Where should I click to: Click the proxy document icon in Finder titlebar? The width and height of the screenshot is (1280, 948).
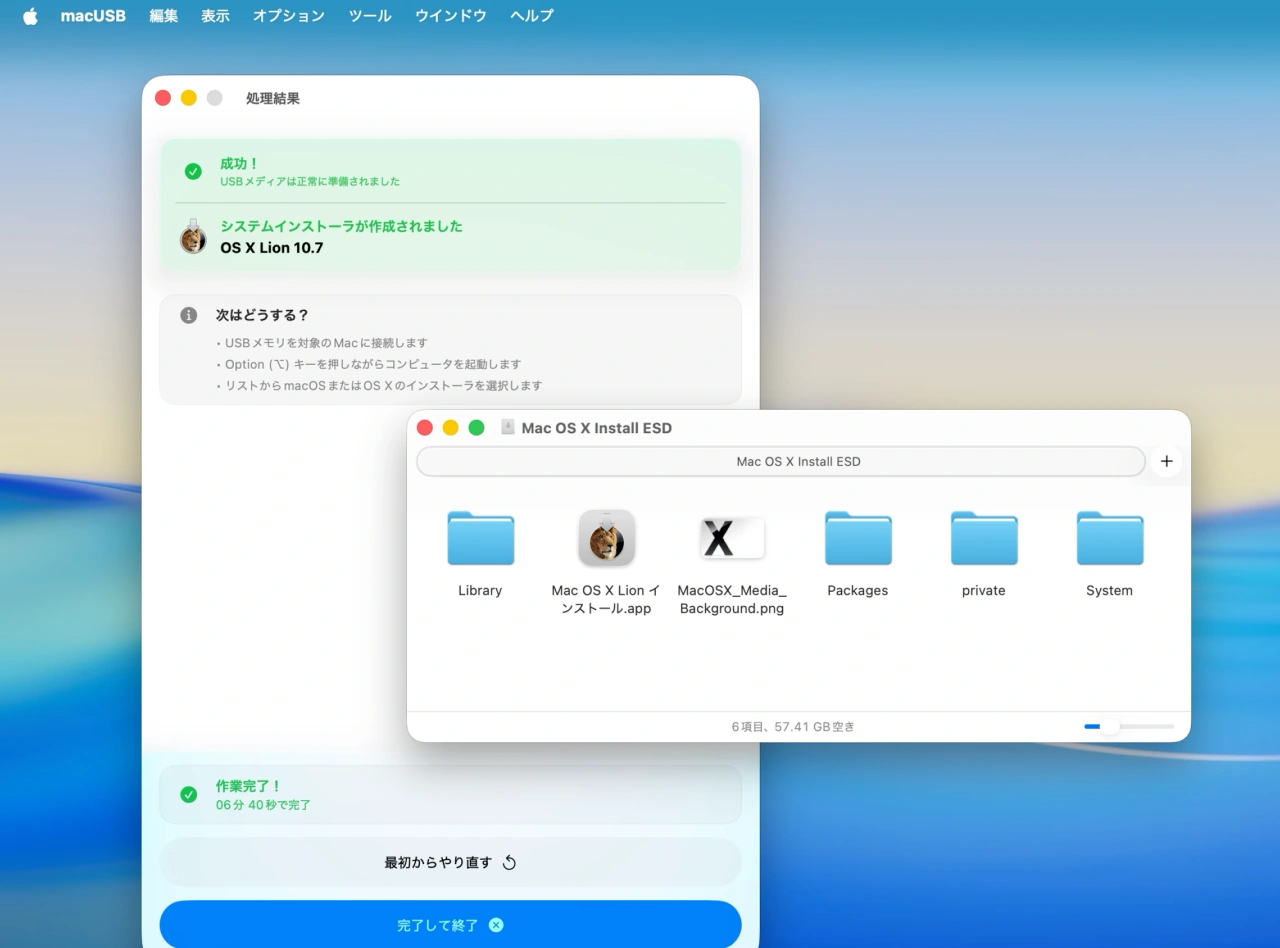(507, 427)
